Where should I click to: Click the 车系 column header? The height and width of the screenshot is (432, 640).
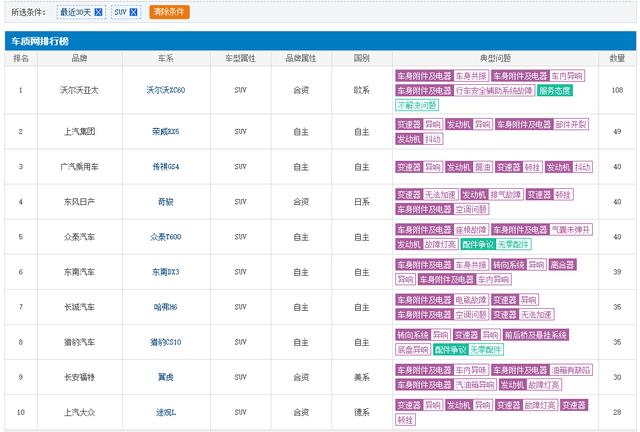click(166, 58)
